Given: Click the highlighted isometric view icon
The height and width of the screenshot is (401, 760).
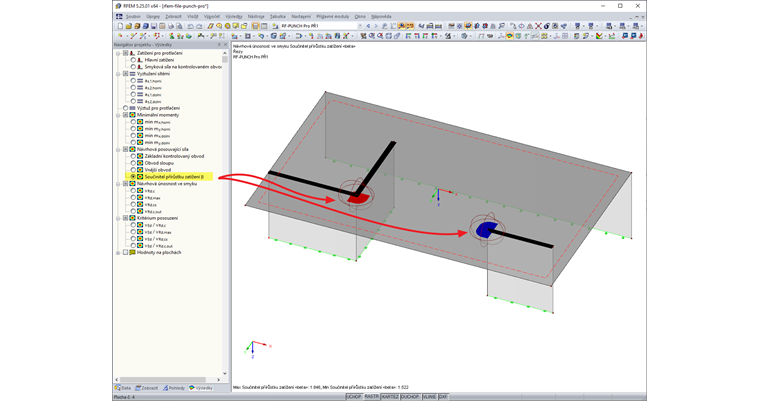Looking at the screenshot, I should pyautogui.click(x=468, y=26).
